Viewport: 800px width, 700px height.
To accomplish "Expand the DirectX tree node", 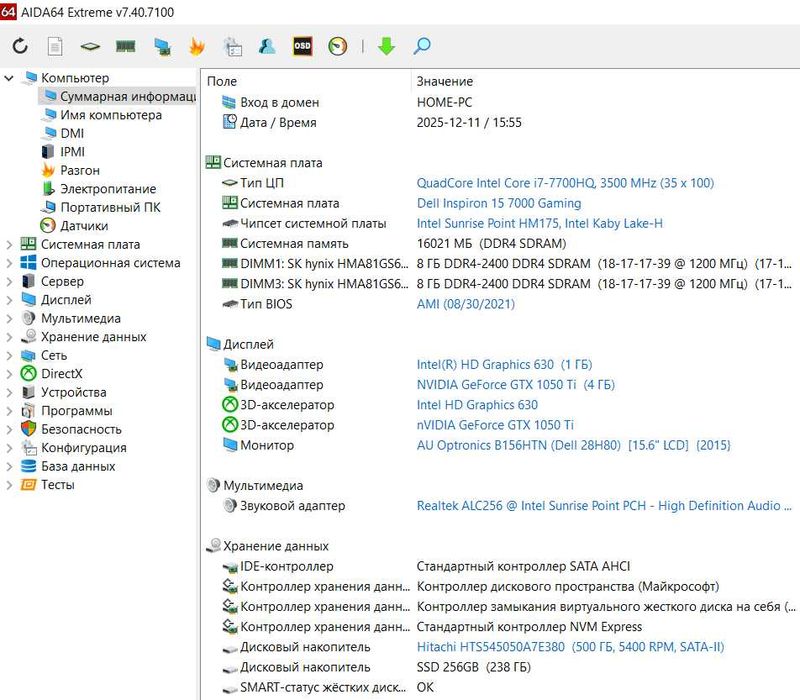I will click(x=9, y=373).
